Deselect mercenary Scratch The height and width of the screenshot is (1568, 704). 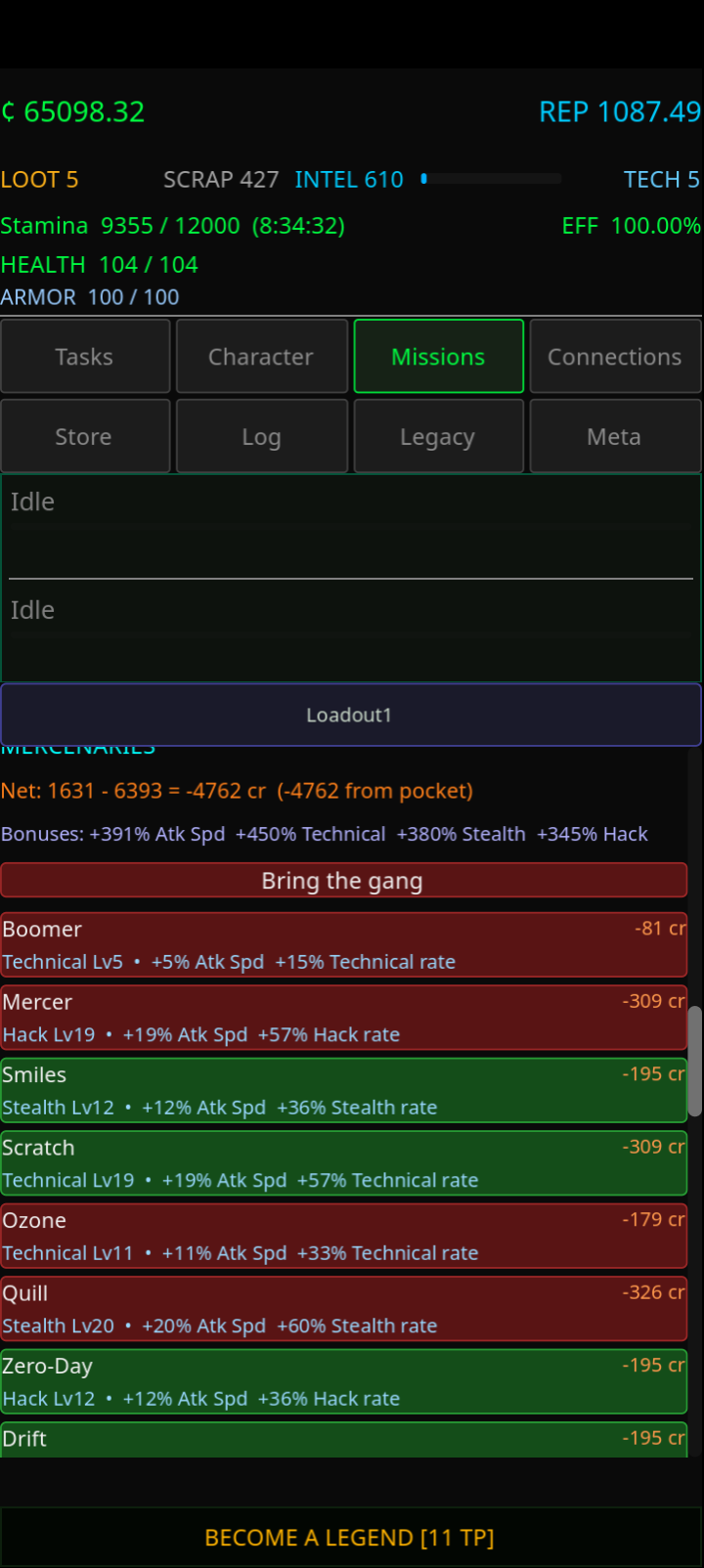point(343,1163)
